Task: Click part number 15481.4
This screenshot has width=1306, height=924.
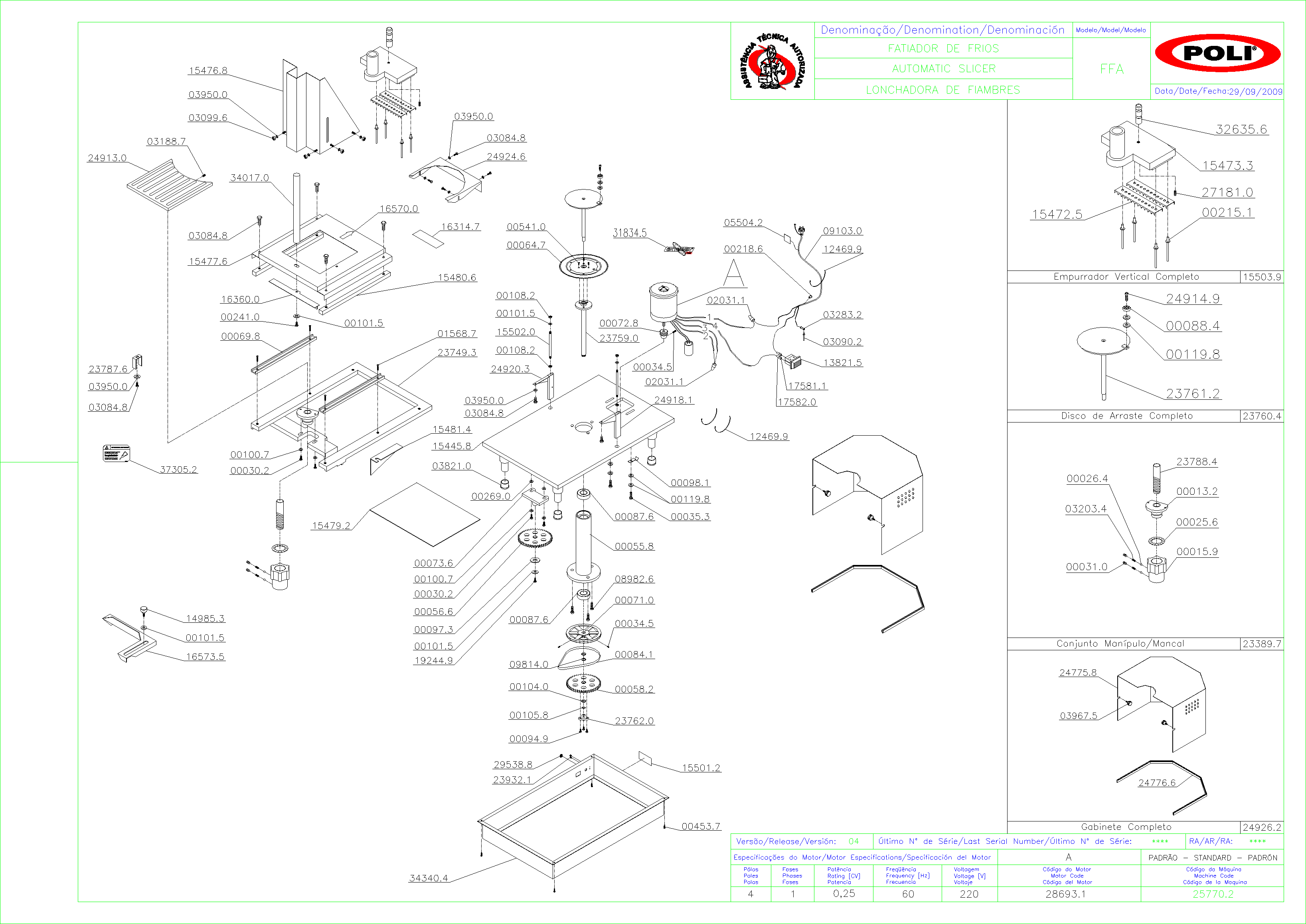Action: (x=452, y=429)
